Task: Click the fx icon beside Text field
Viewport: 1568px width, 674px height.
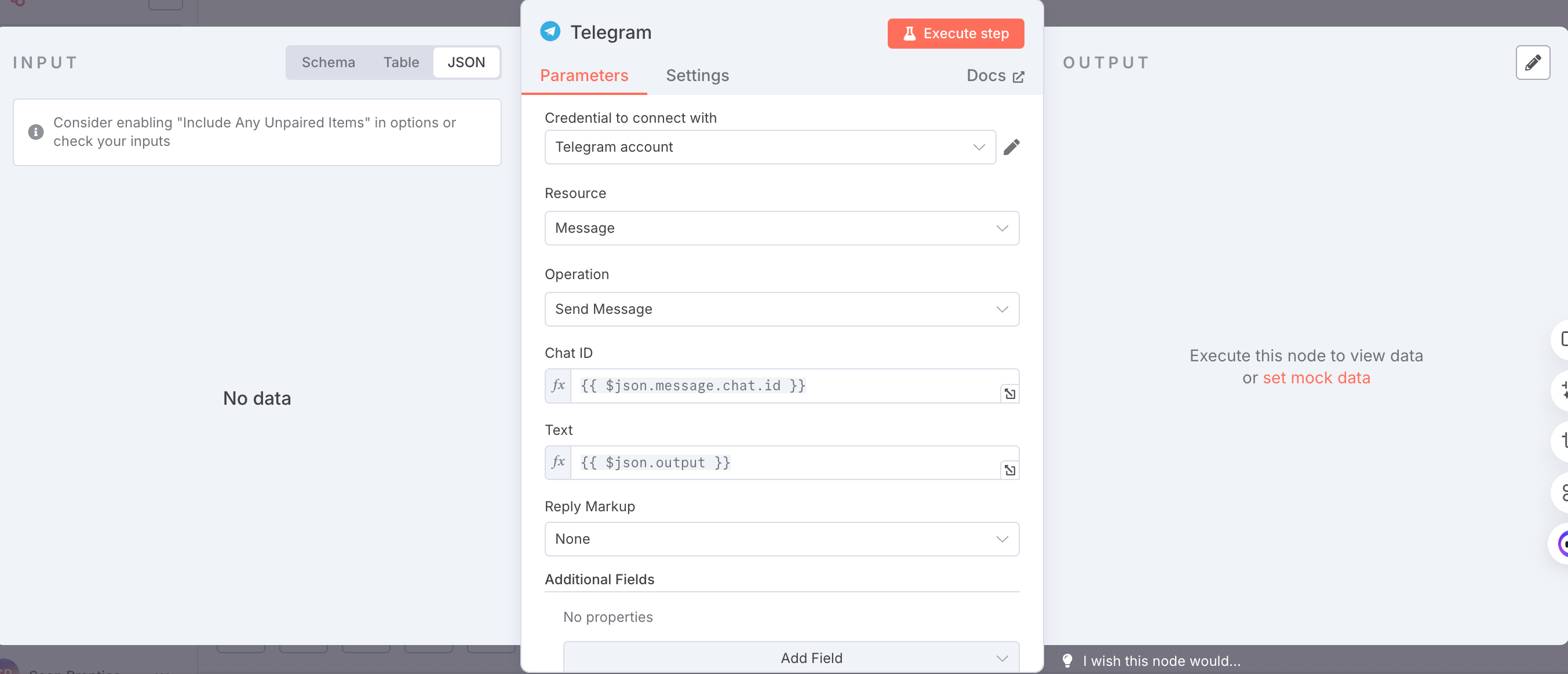Action: coord(557,462)
